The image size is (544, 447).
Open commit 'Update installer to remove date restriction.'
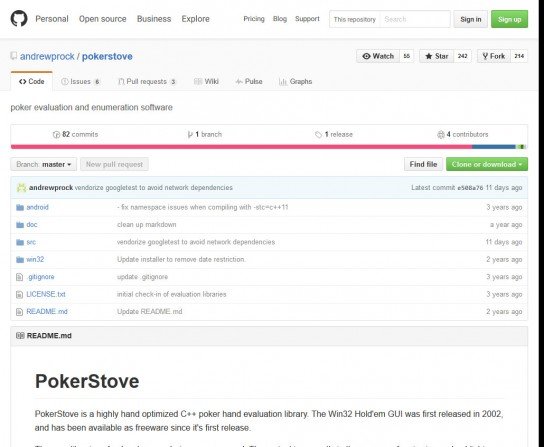[181, 260]
